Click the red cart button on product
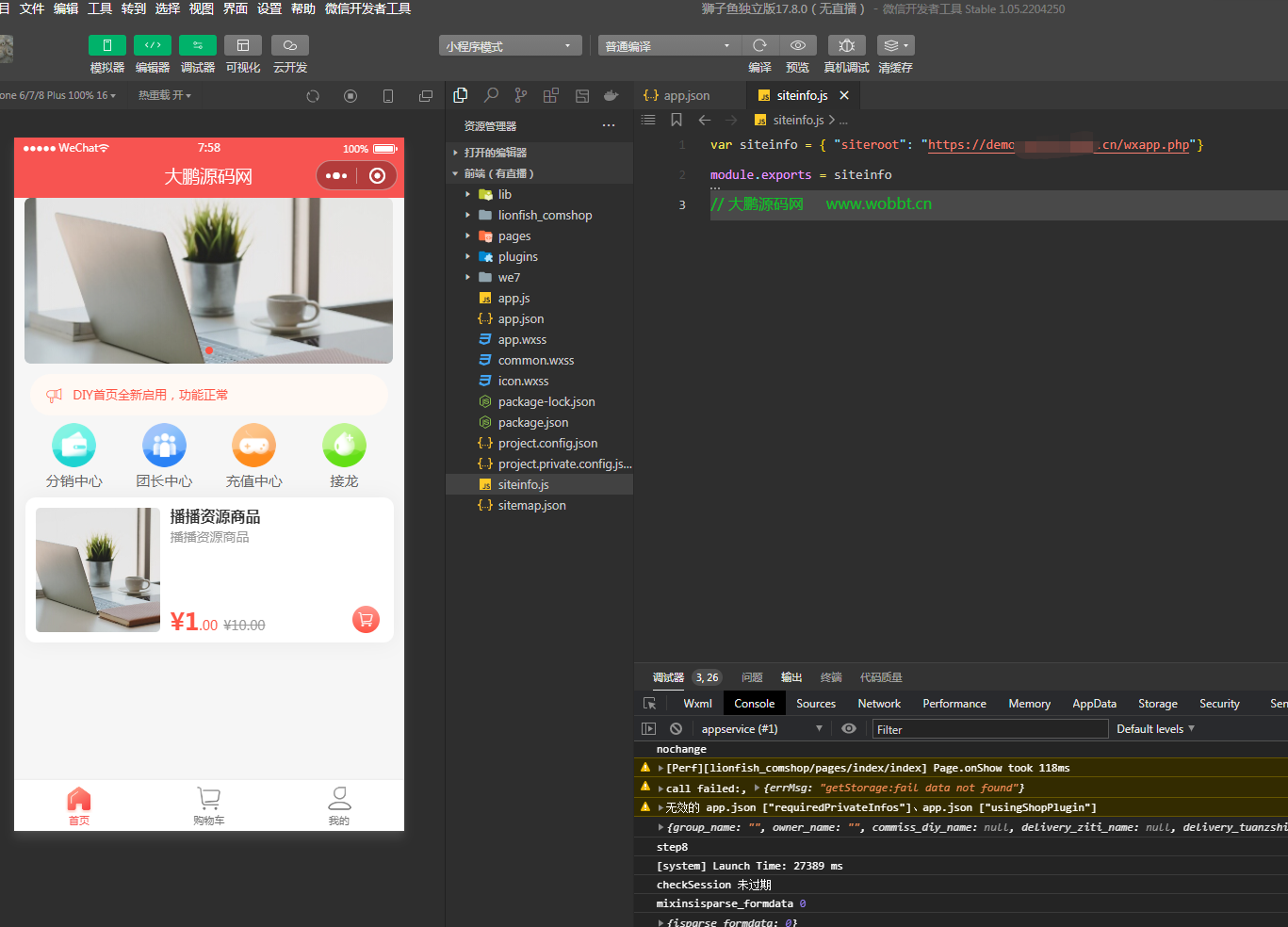1288x927 pixels. 366,619
